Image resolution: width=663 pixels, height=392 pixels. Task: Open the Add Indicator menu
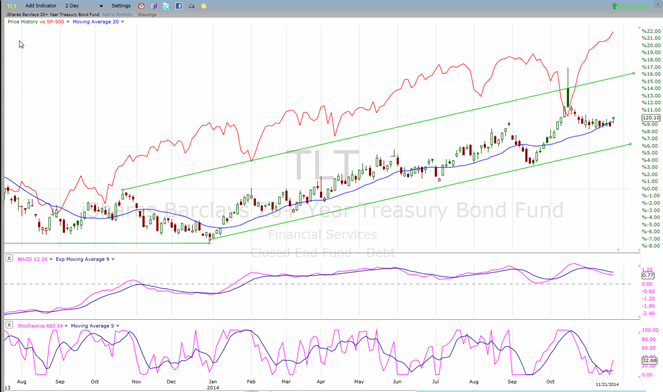coord(41,6)
